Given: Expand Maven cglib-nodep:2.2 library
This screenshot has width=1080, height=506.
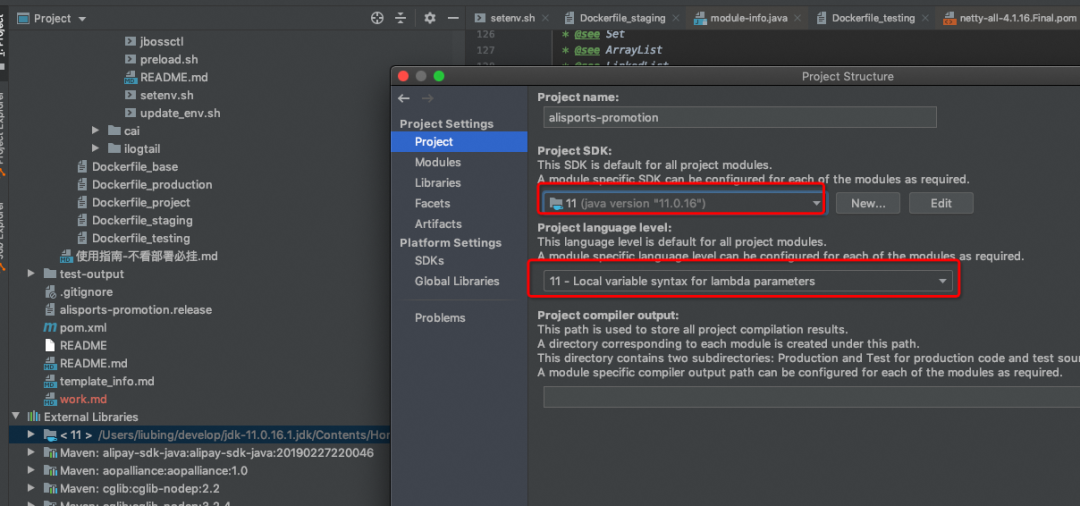Looking at the screenshot, I should (31, 489).
